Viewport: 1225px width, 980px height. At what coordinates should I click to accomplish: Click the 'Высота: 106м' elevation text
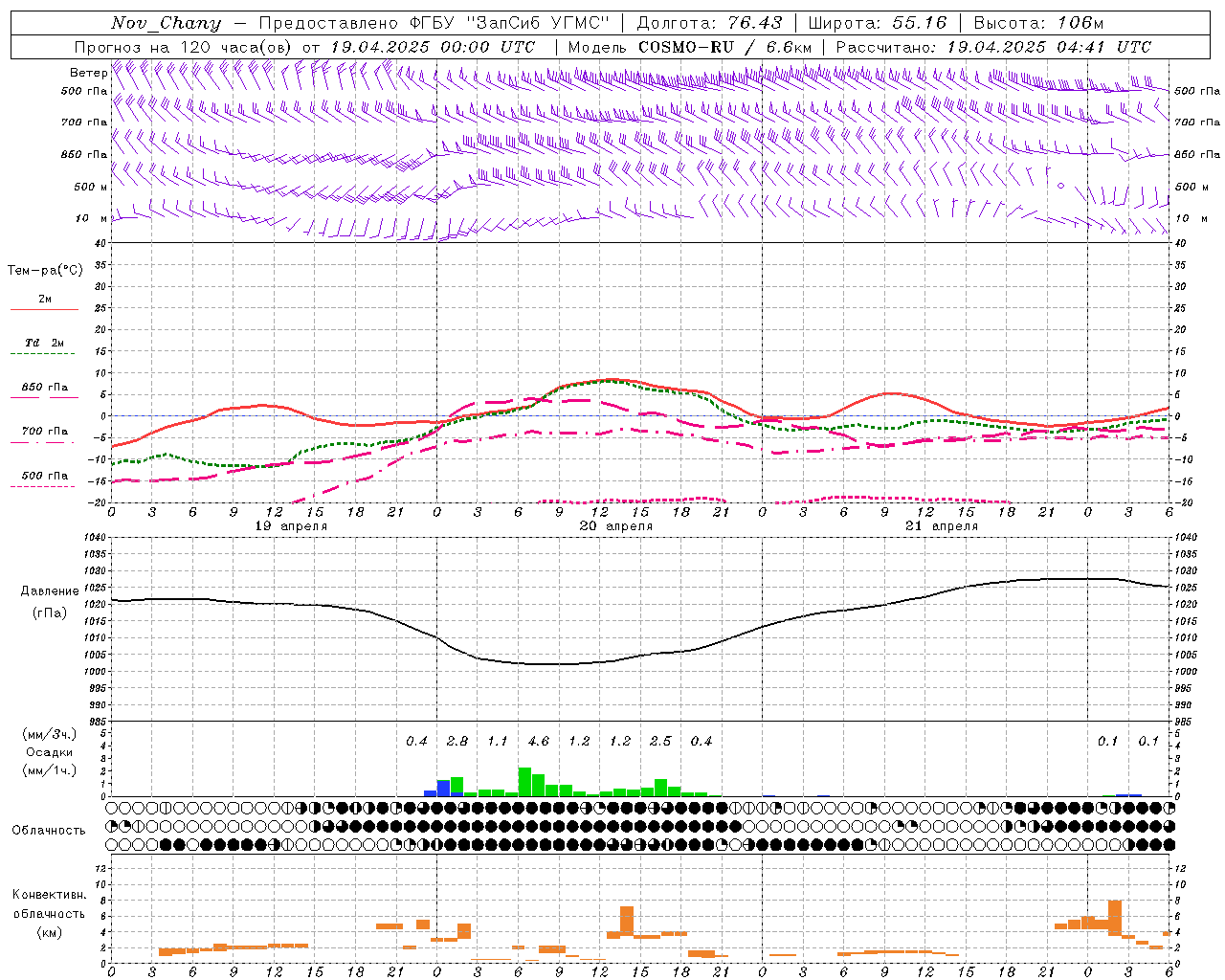click(x=1038, y=23)
